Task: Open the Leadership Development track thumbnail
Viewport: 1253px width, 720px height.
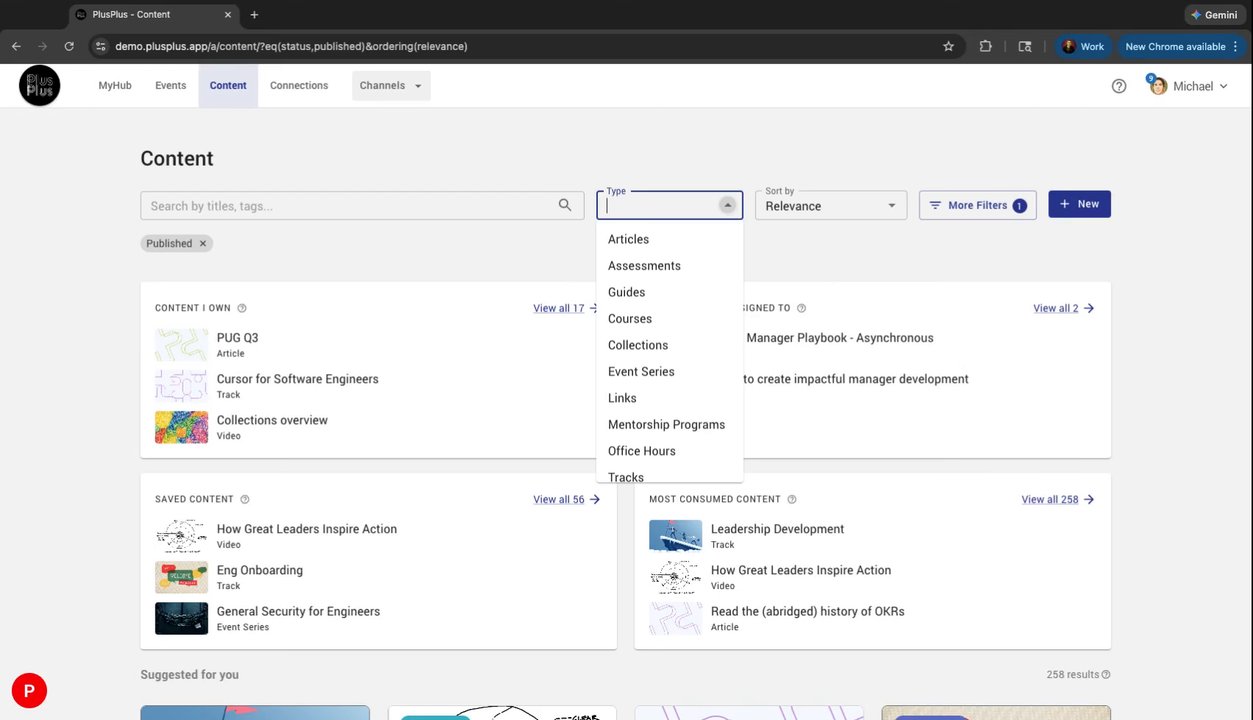Action: pos(675,536)
